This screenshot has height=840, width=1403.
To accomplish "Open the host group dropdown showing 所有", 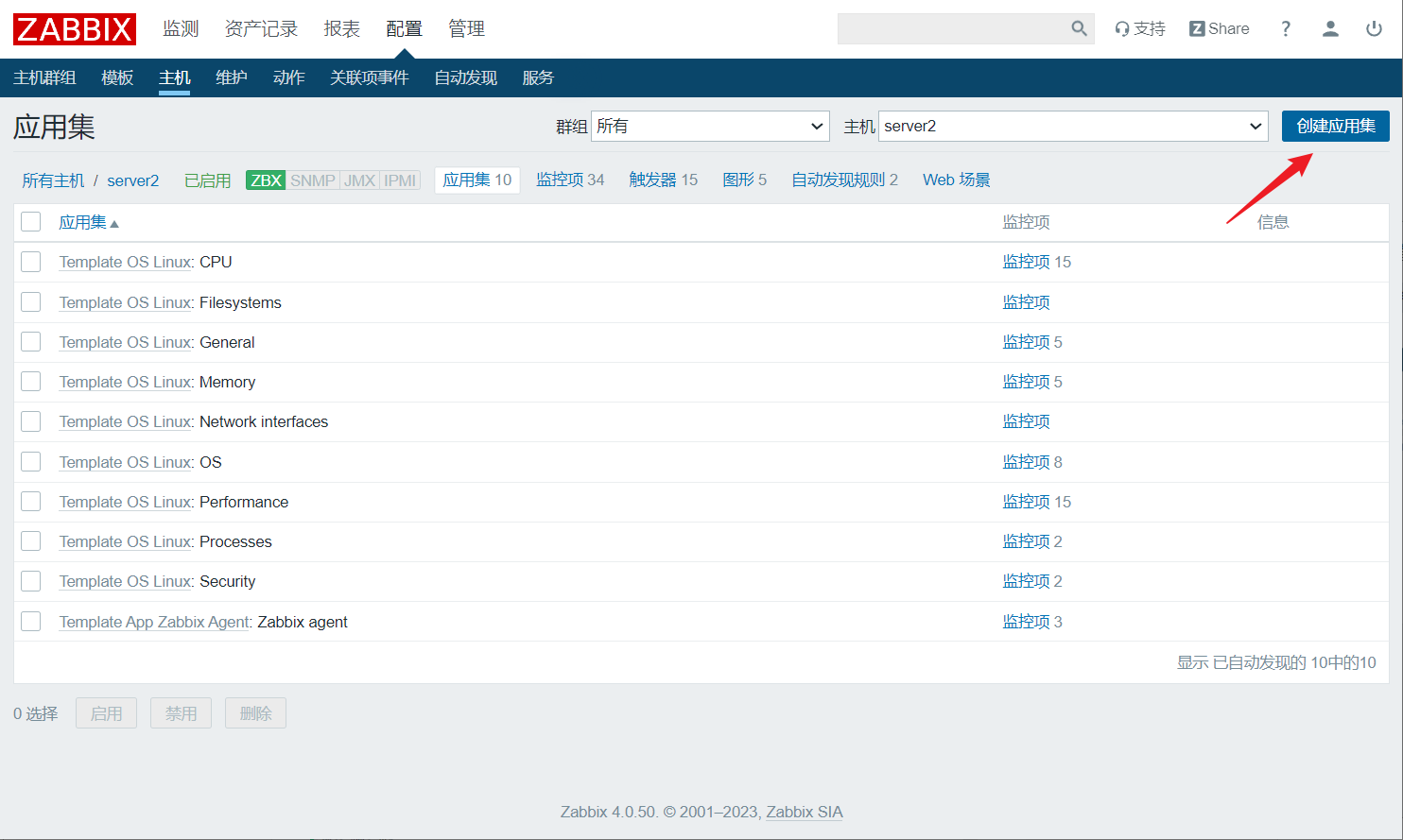I will pyautogui.click(x=710, y=127).
